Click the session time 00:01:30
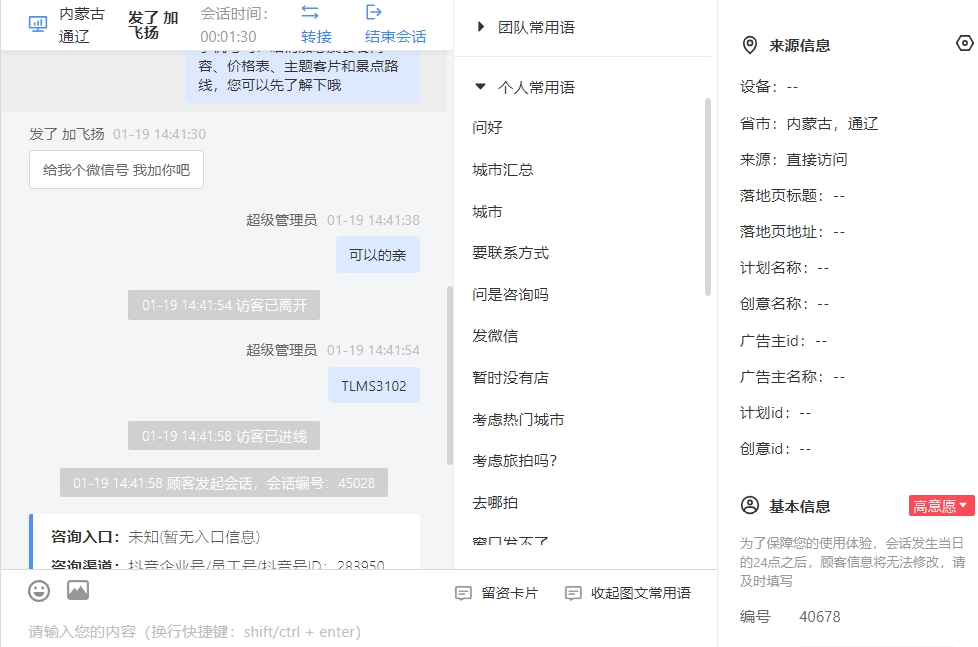Viewport: 978px width, 647px height. coord(228,37)
